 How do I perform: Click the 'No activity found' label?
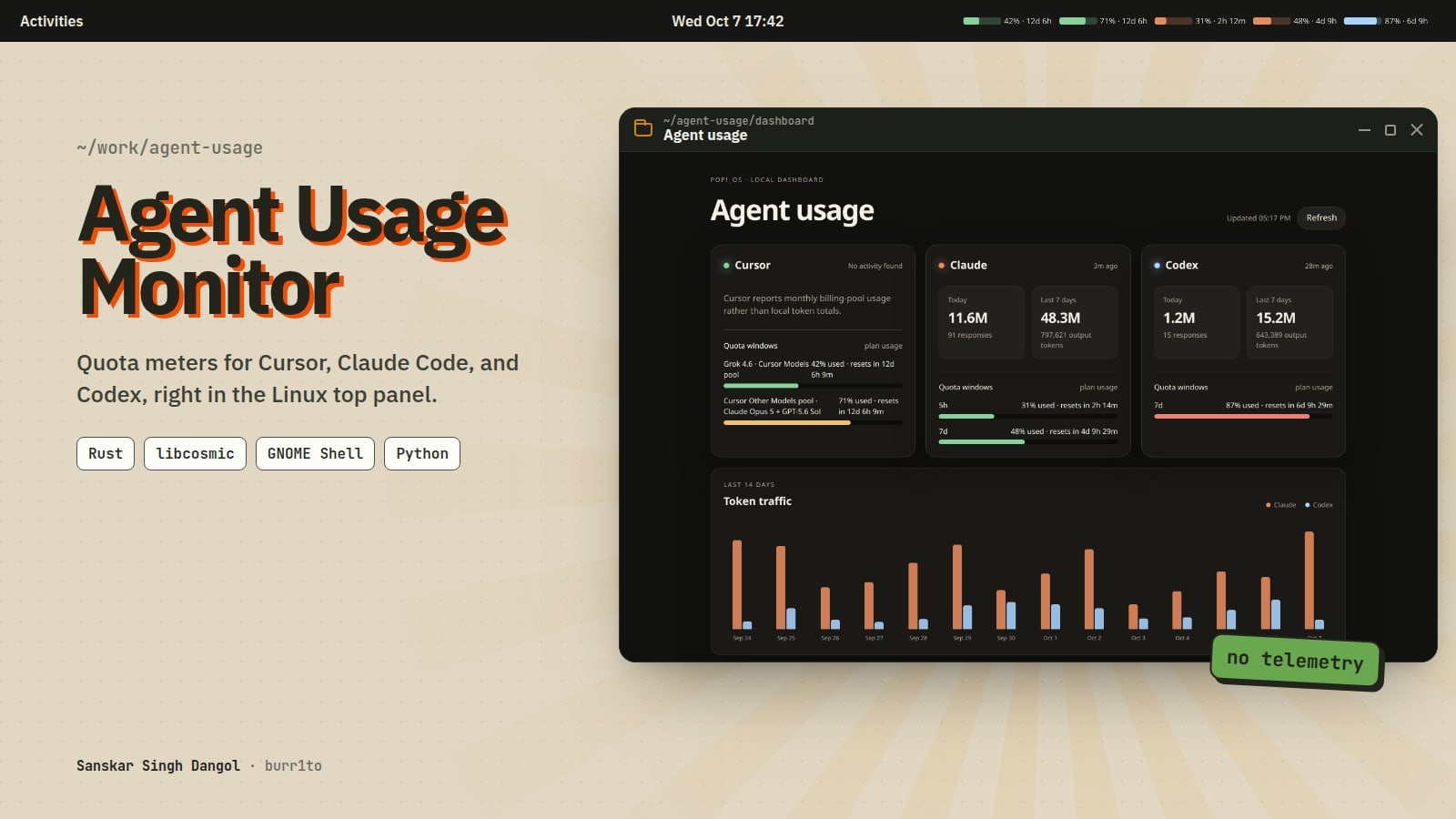[875, 267]
